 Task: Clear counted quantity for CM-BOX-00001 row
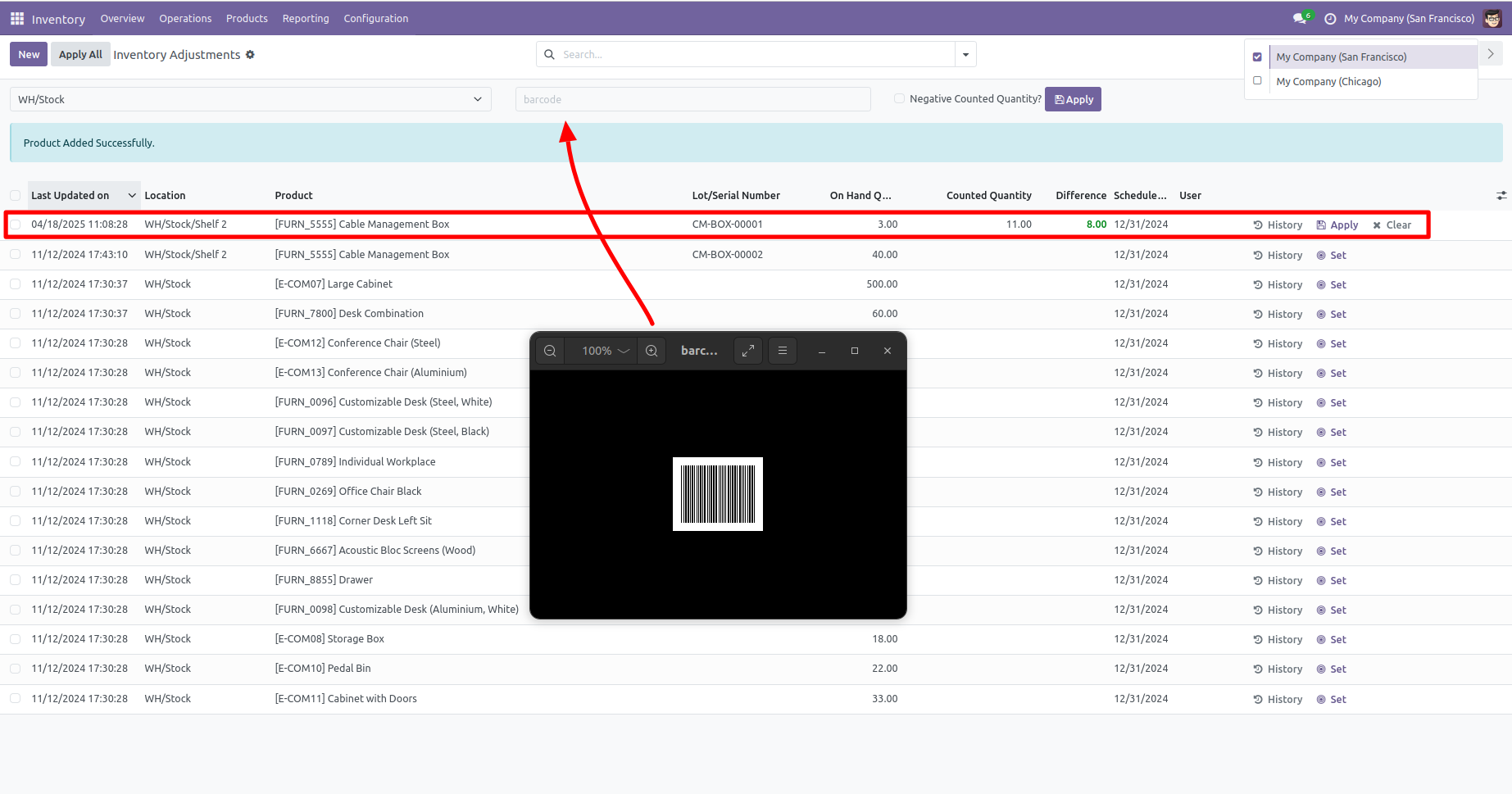1392,225
